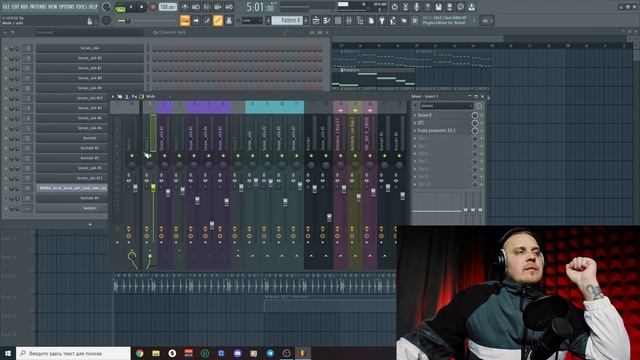This screenshot has height=360, width=640.
Task: Click the question mark help icon
Action: [x=427, y=7]
